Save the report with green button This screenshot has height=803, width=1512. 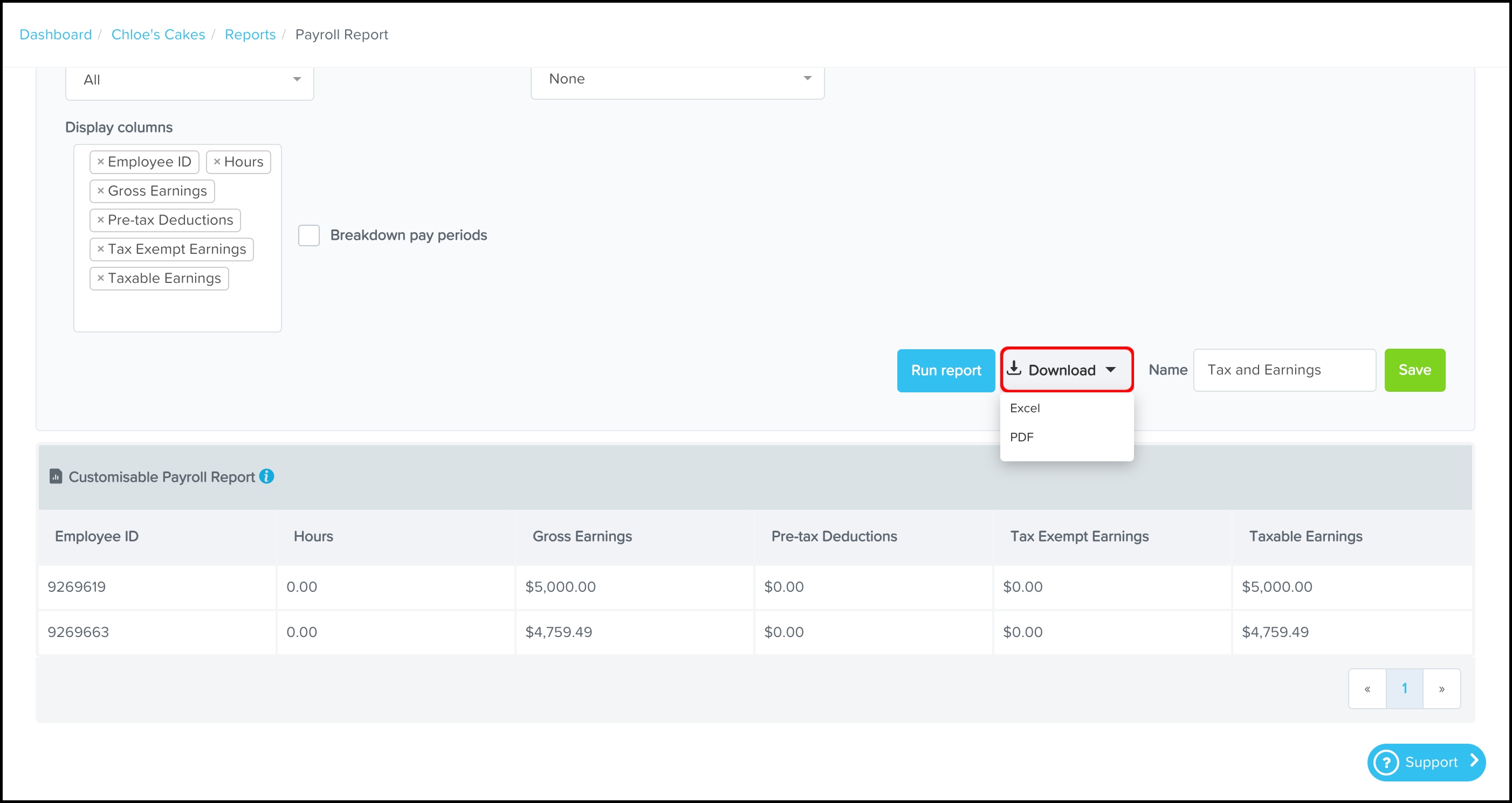(1414, 370)
